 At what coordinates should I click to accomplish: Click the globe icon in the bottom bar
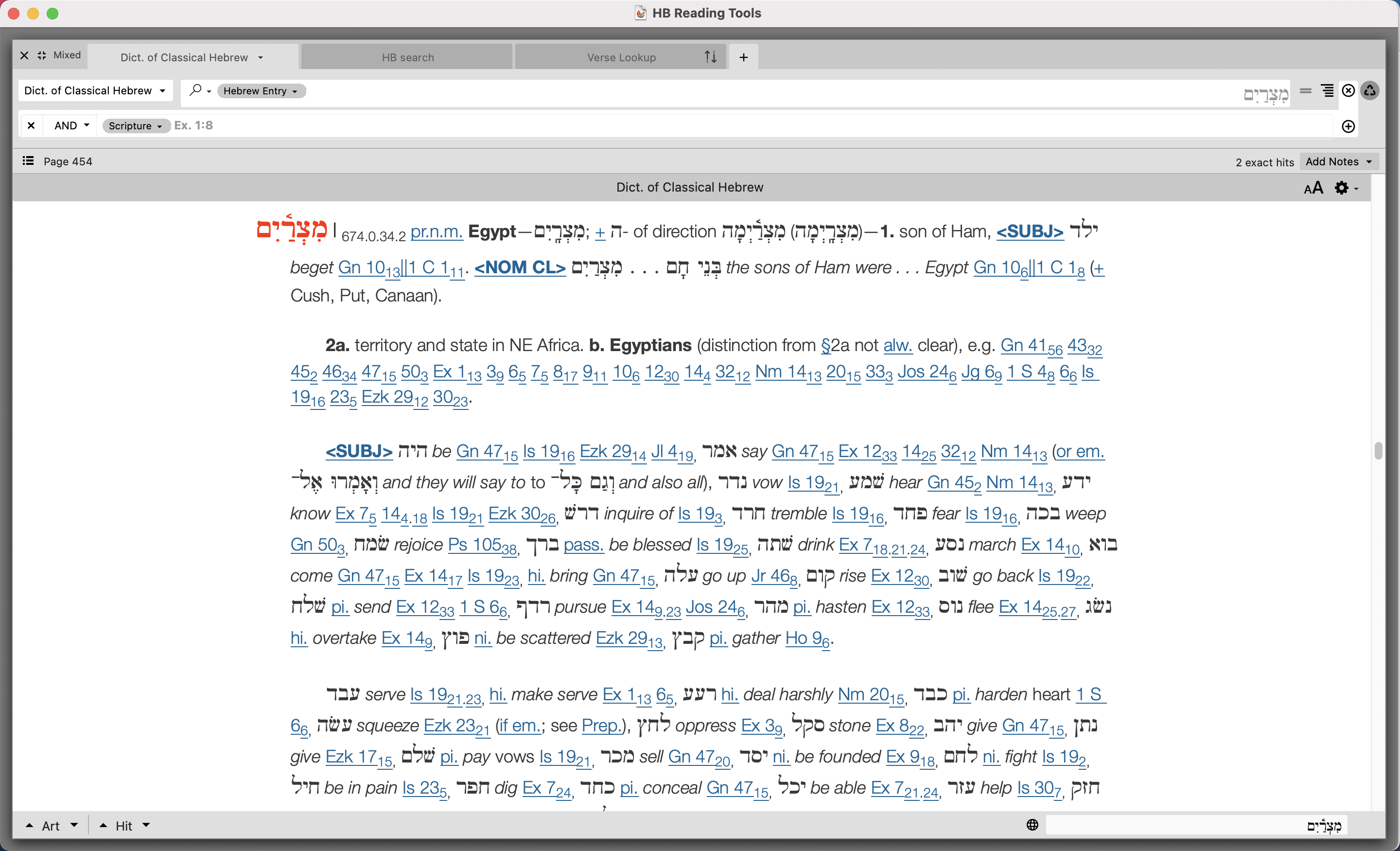pos(1032,825)
